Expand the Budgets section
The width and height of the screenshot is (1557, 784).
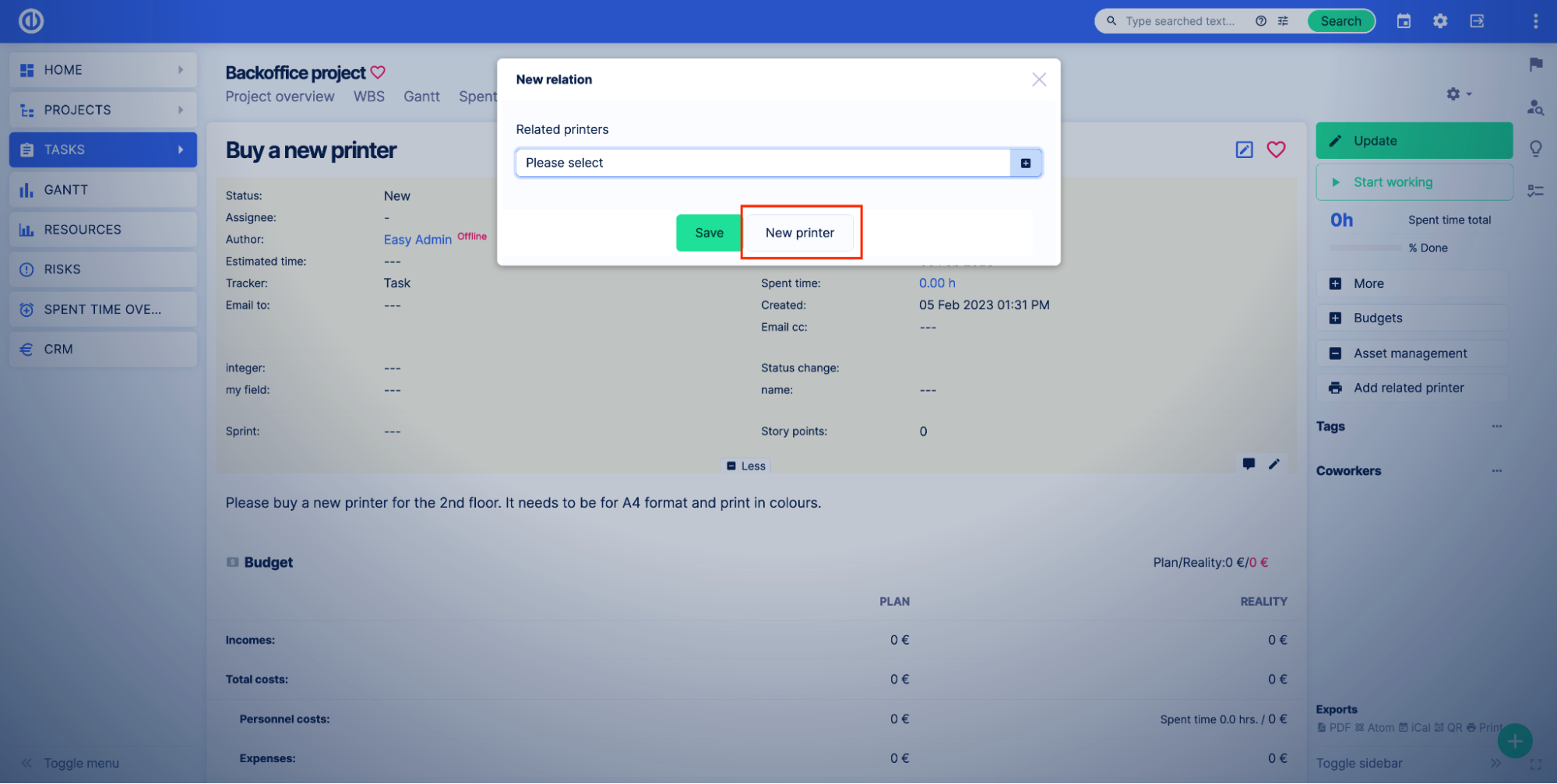(1377, 318)
